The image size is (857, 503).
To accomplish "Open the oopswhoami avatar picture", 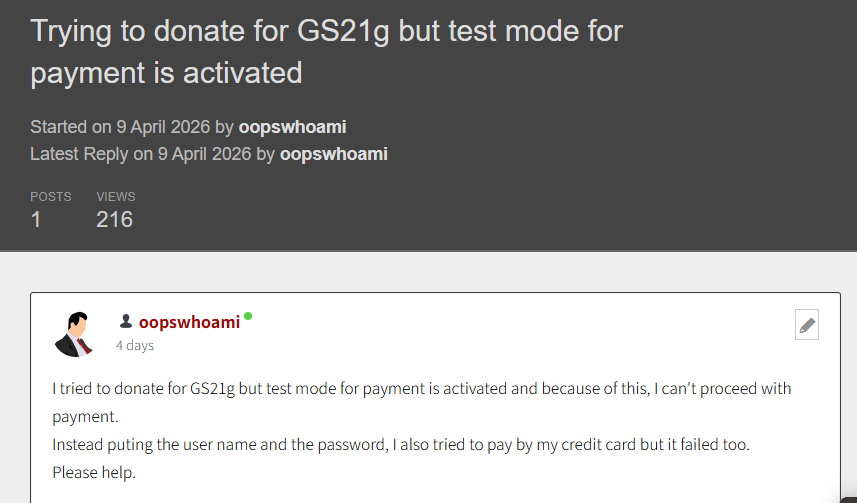I will (x=73, y=333).
